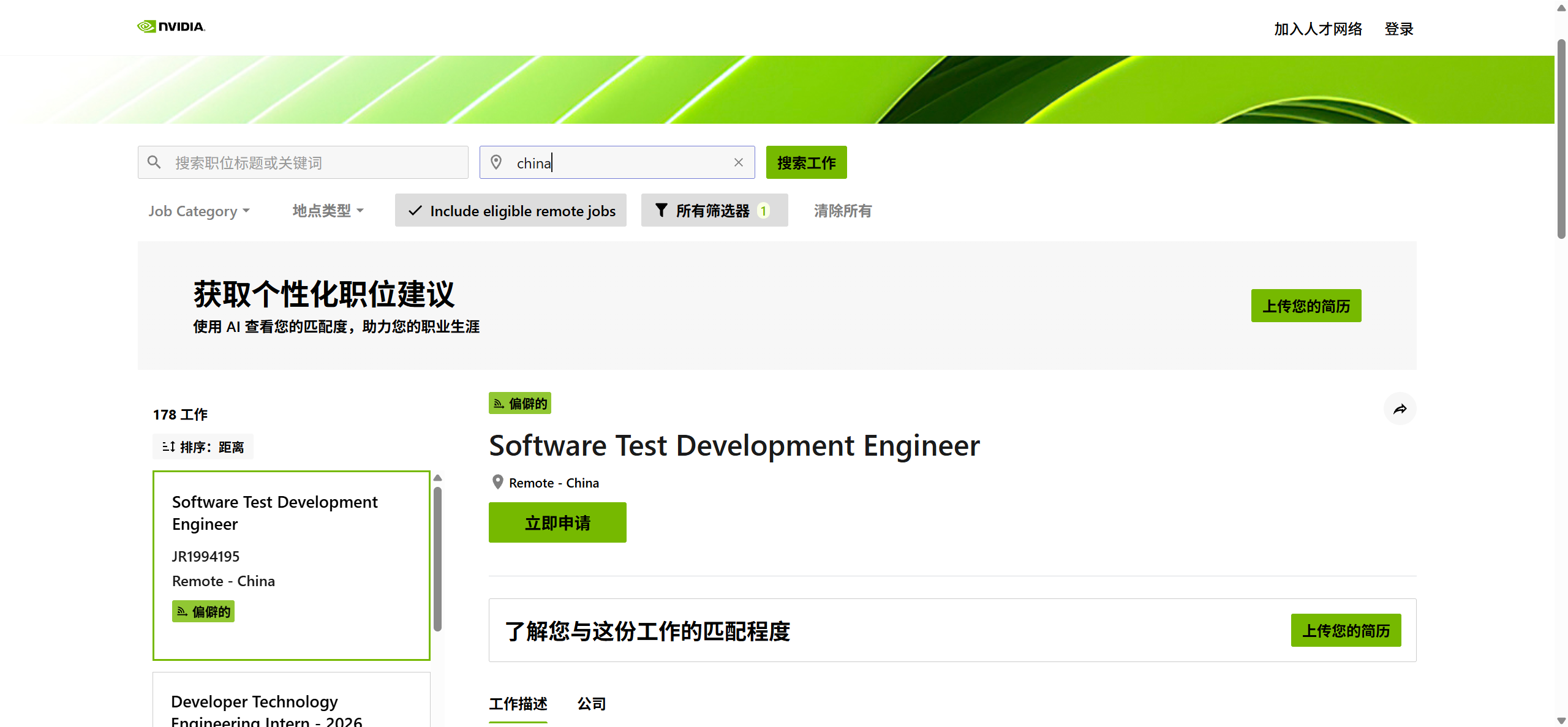The image size is (1568, 727).
Task: Toggle Include eligible remote jobs
Action: (510, 211)
